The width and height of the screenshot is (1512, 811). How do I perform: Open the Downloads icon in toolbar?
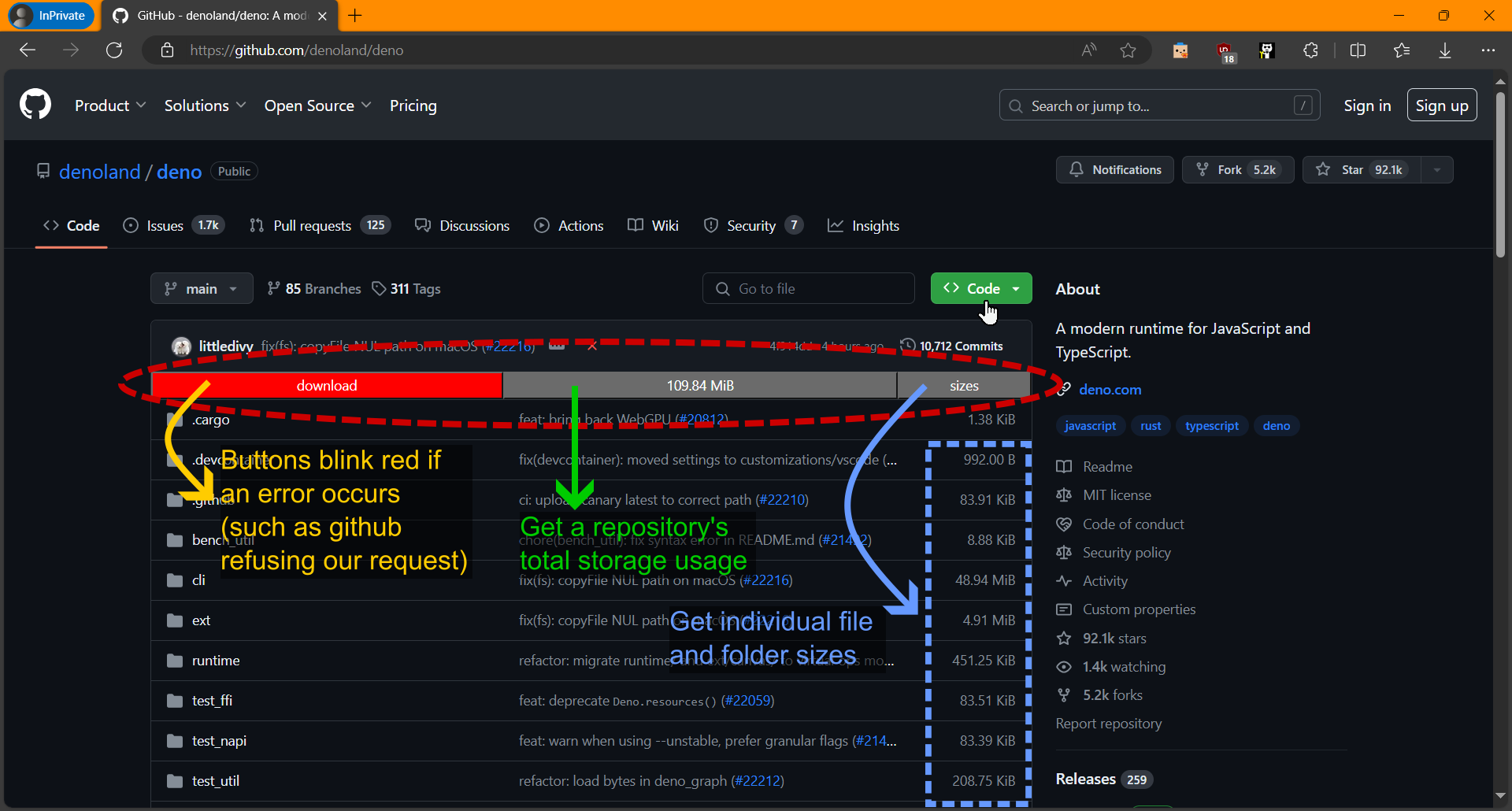(x=1445, y=50)
